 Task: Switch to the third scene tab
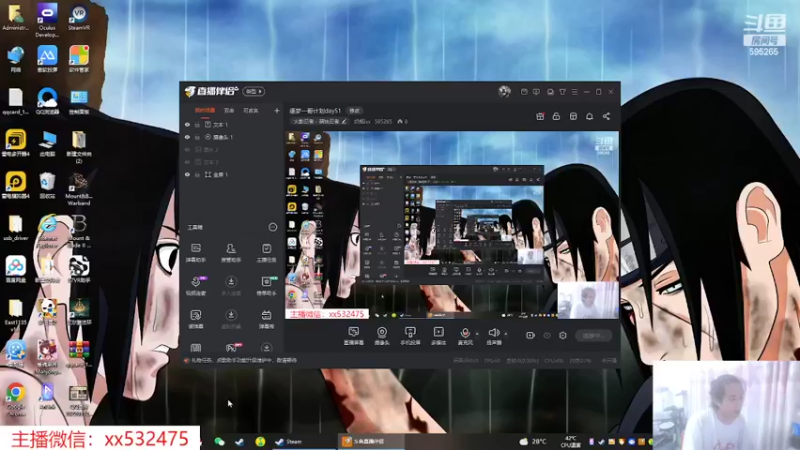pos(251,110)
